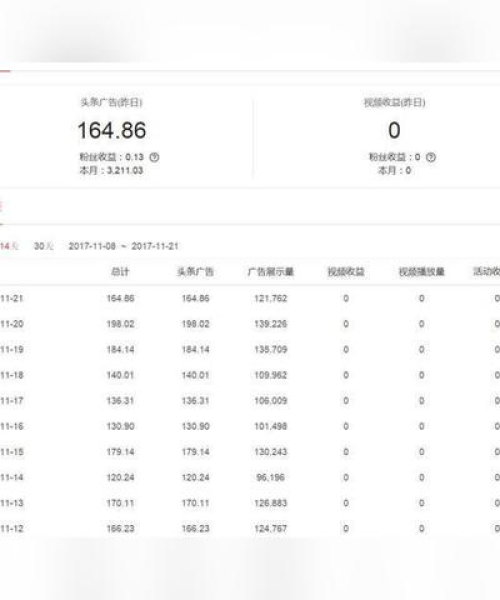Click the 头条广告(昨日) card title
Screen dimensions: 500x600
(x=111, y=103)
